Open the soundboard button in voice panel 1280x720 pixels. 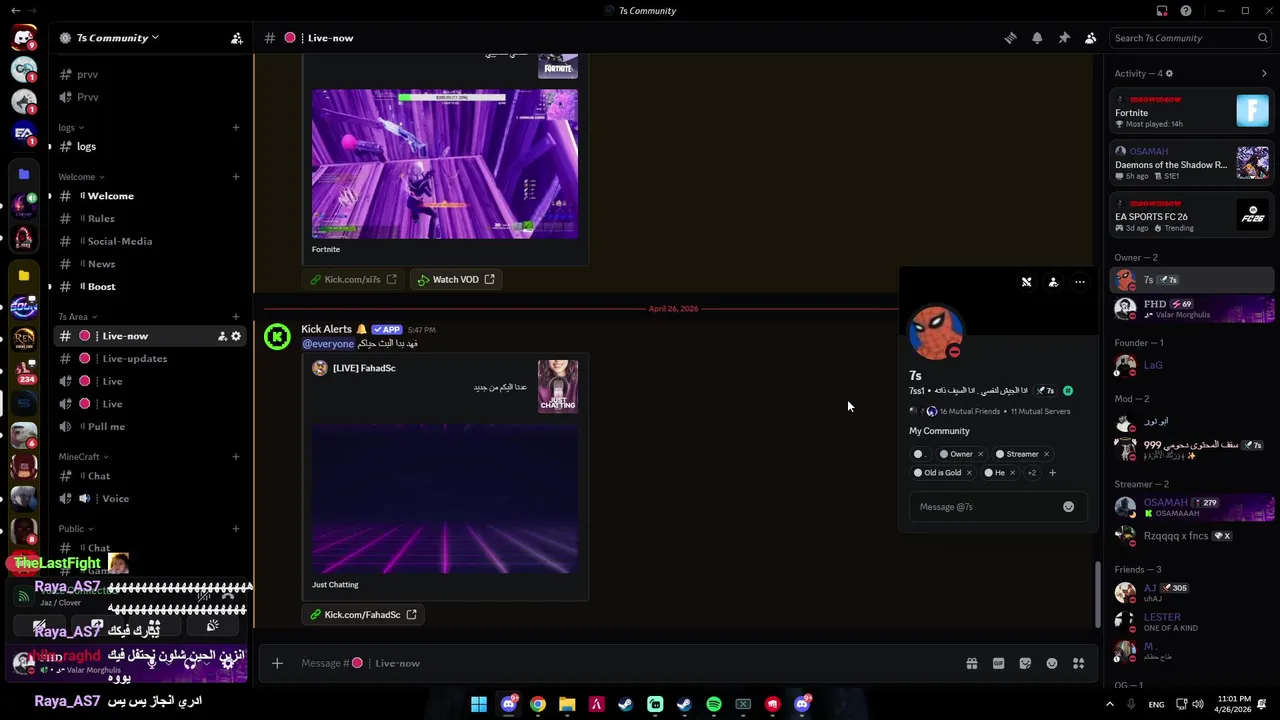(212, 626)
